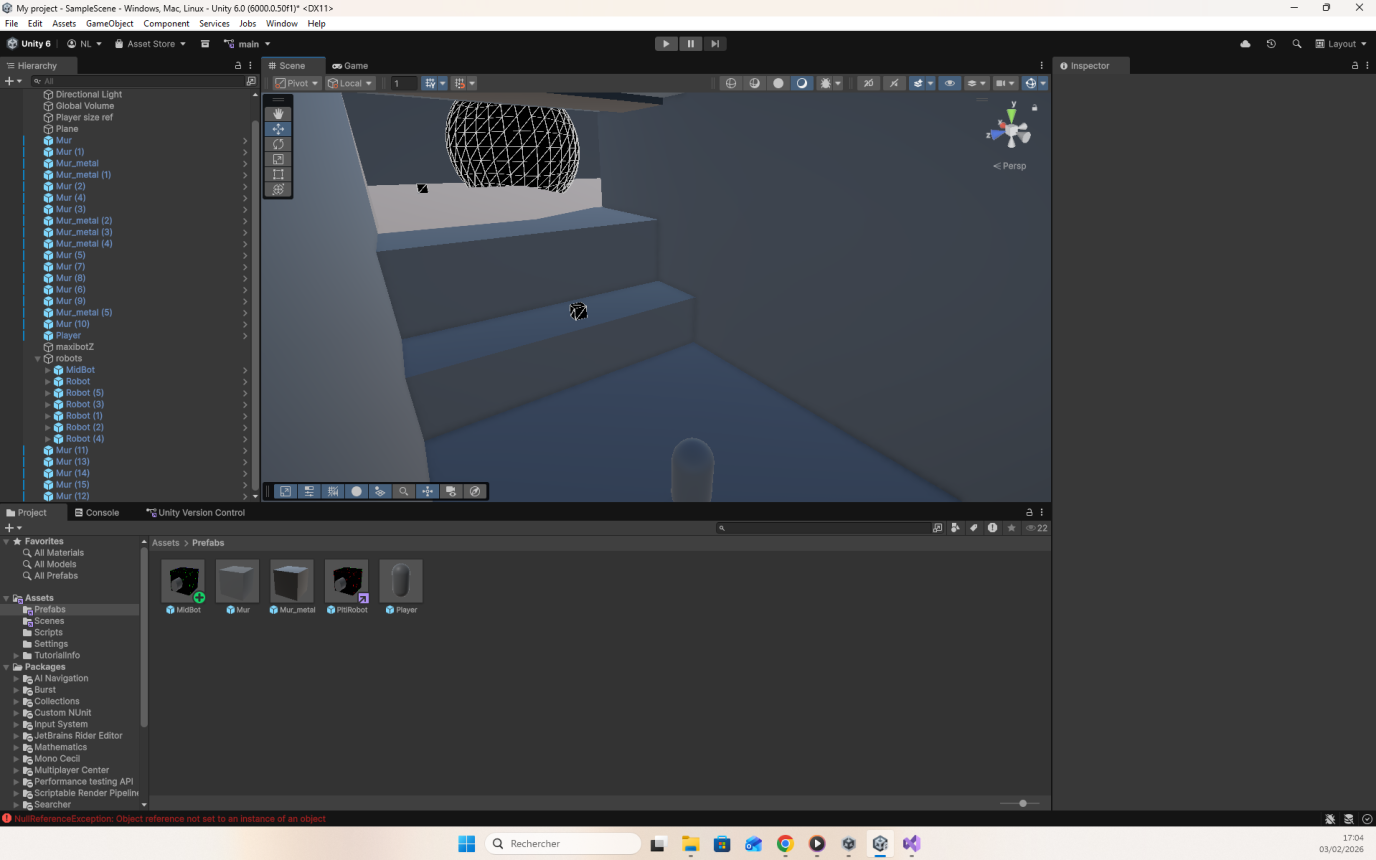Click the Play button
Image resolution: width=1376 pixels, height=860 pixels.
[x=666, y=44]
